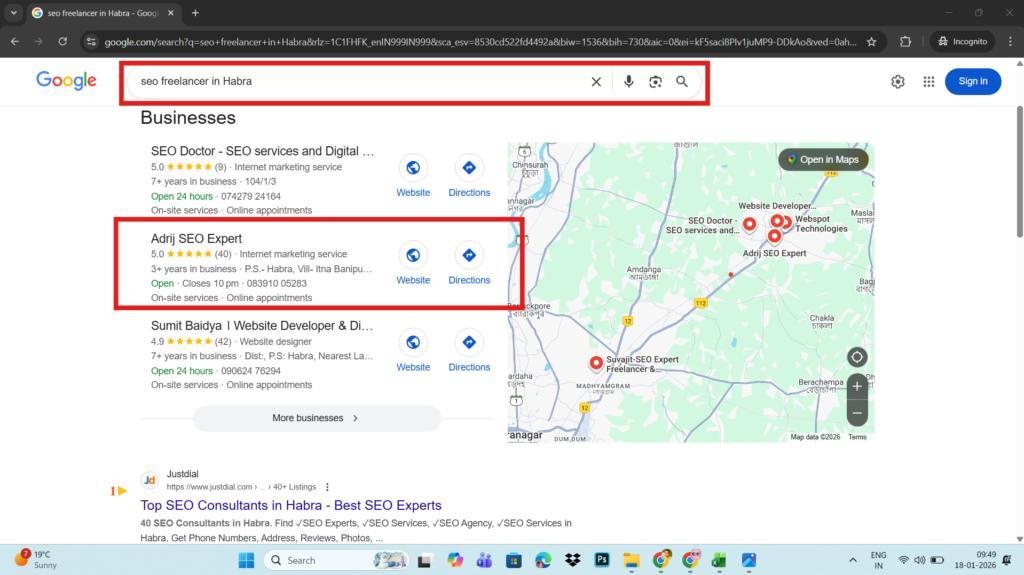Open the clock showing 09:49
This screenshot has height=575, width=1024.
tap(975, 560)
